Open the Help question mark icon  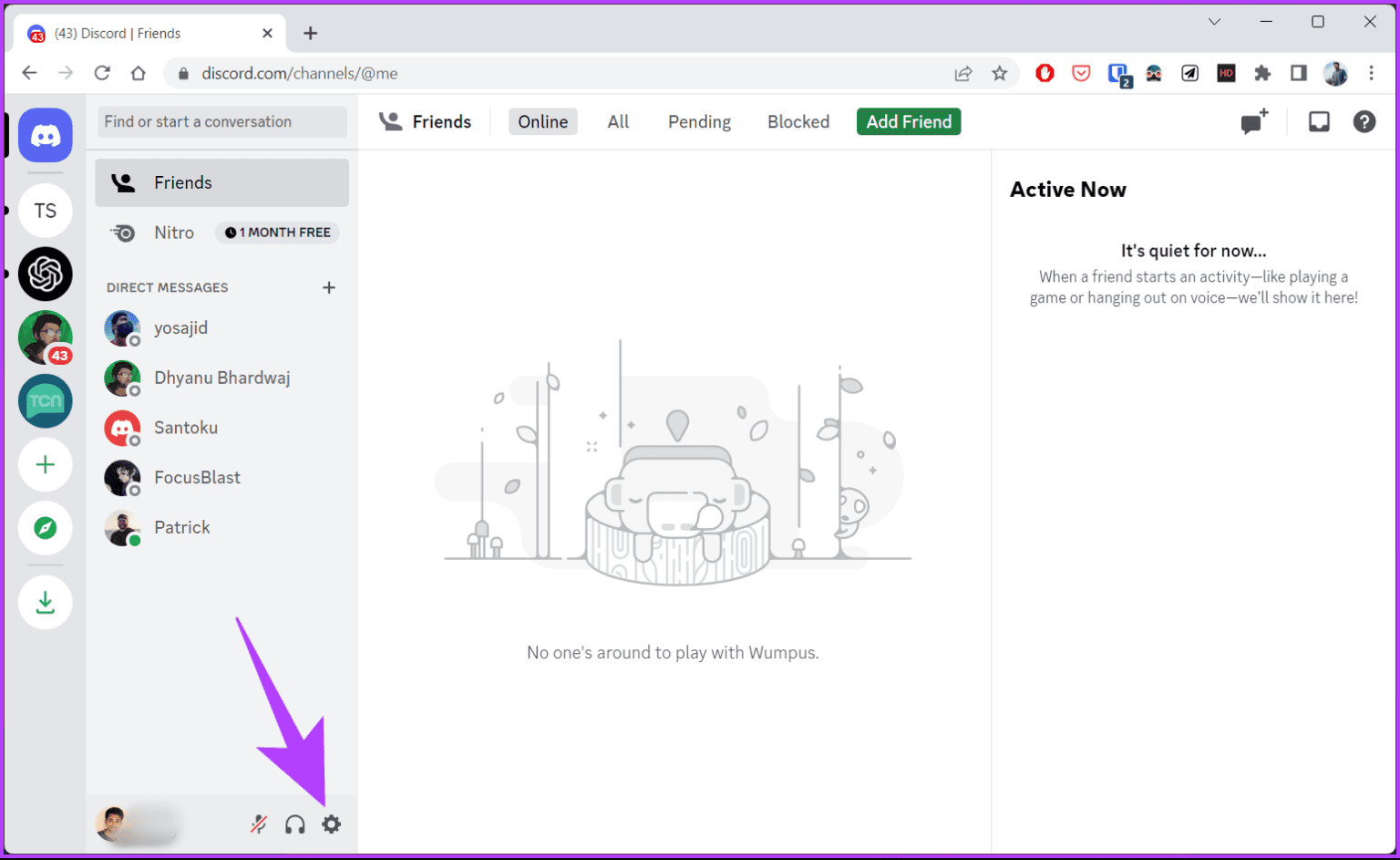click(x=1364, y=121)
